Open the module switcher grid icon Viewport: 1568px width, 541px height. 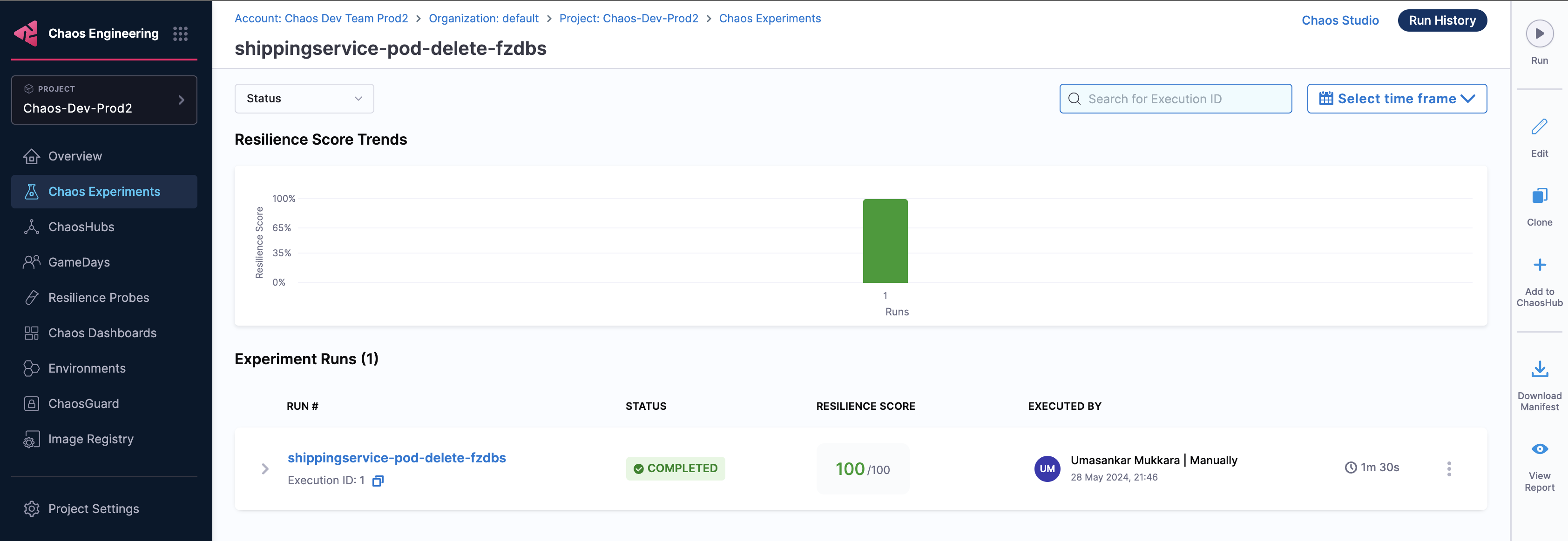pyautogui.click(x=180, y=34)
